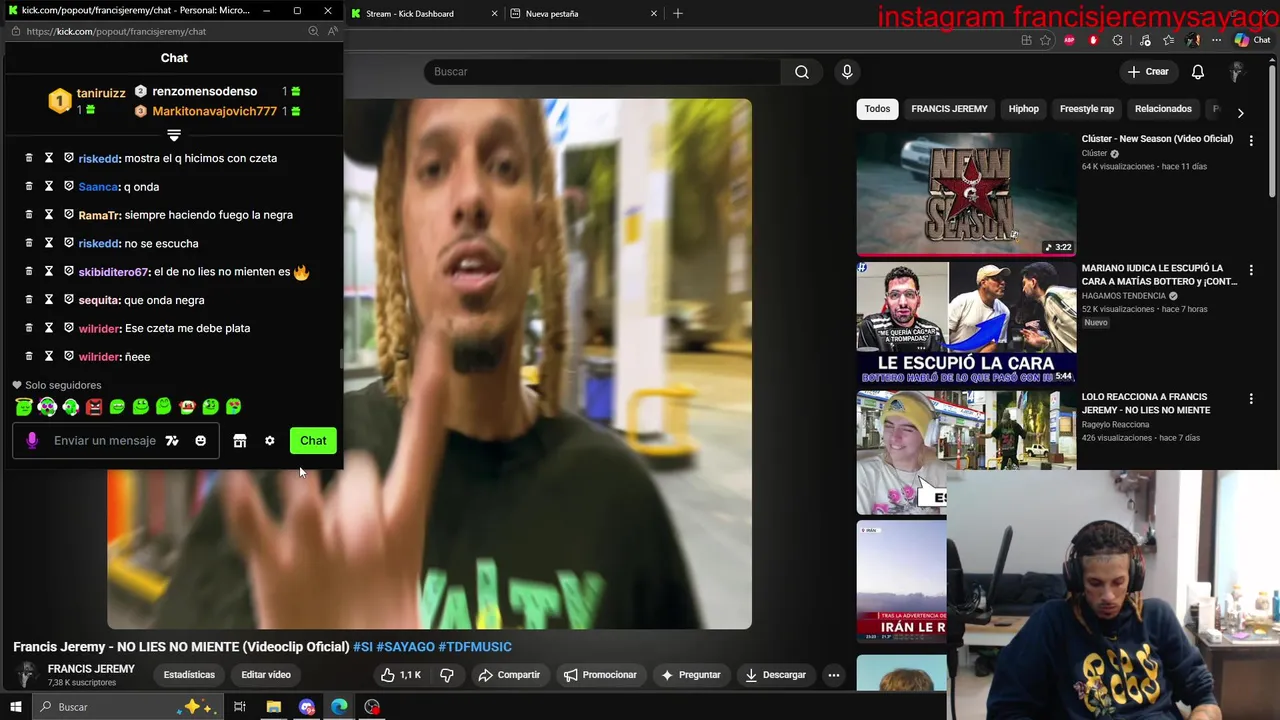
Task: Open the translate icon in chat input
Action: [172, 441]
